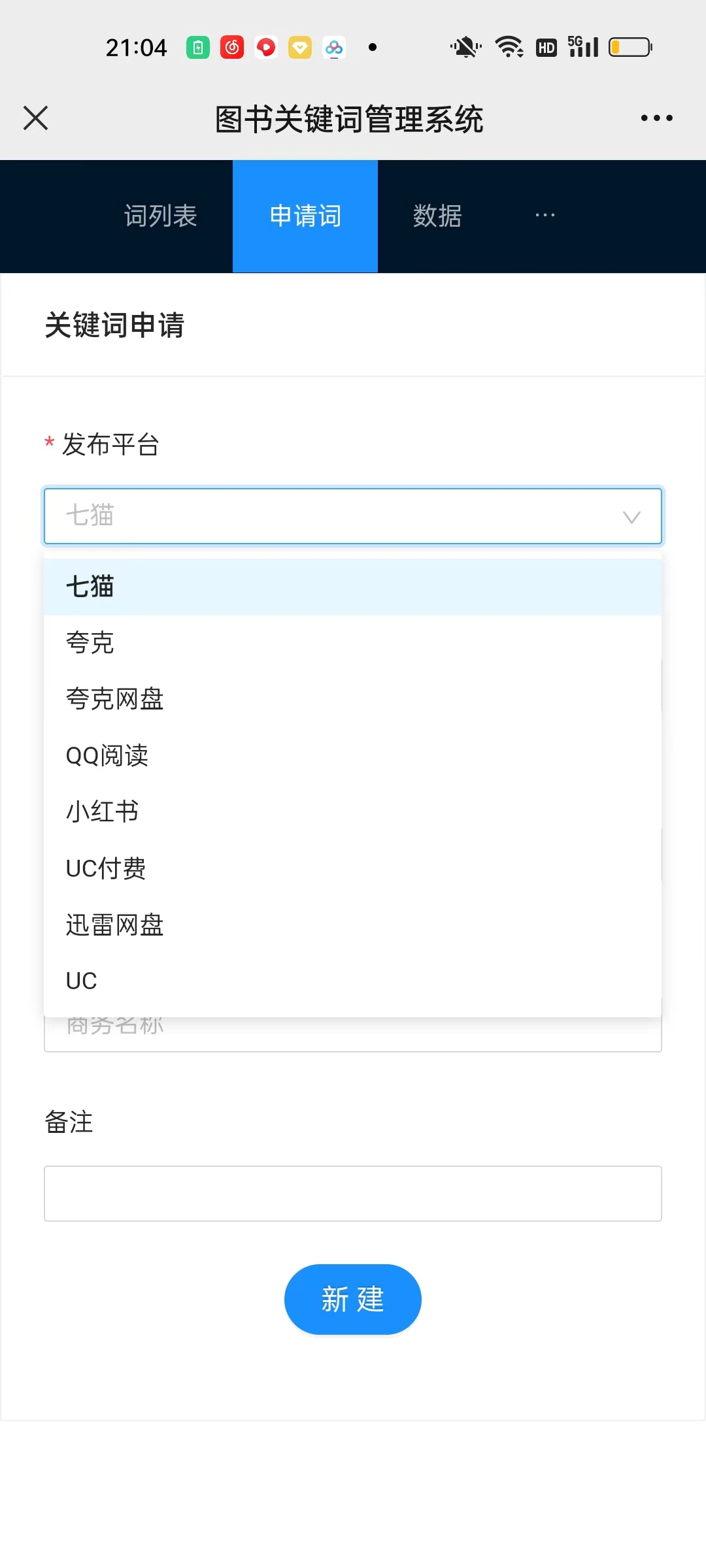Switch to the 数据 tab

(x=437, y=216)
